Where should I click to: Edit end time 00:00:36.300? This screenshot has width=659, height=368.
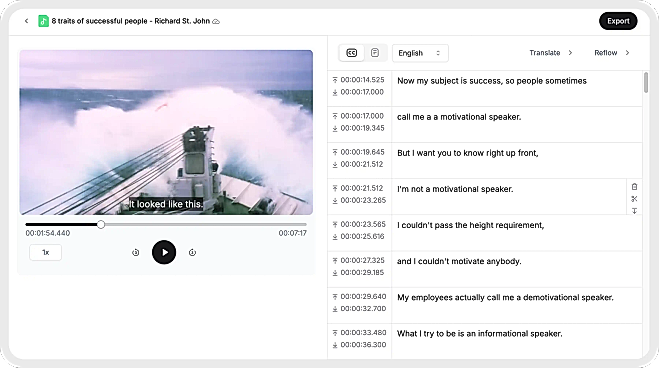tap(363, 345)
